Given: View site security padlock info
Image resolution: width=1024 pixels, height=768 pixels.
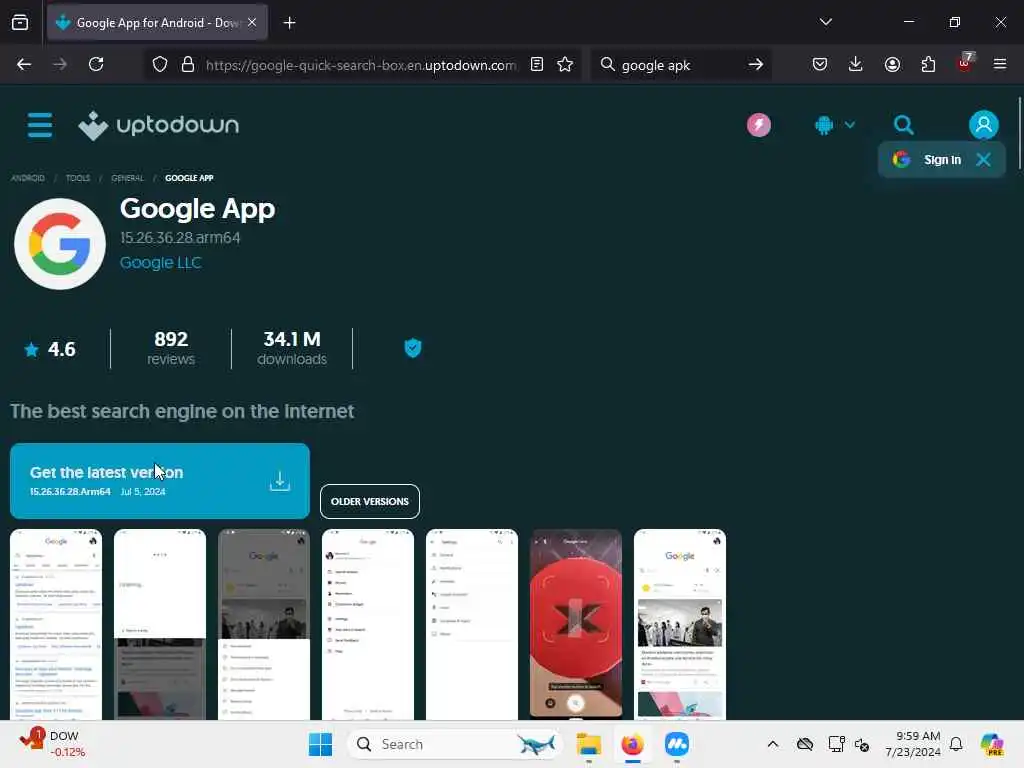Looking at the screenshot, I should 188,65.
